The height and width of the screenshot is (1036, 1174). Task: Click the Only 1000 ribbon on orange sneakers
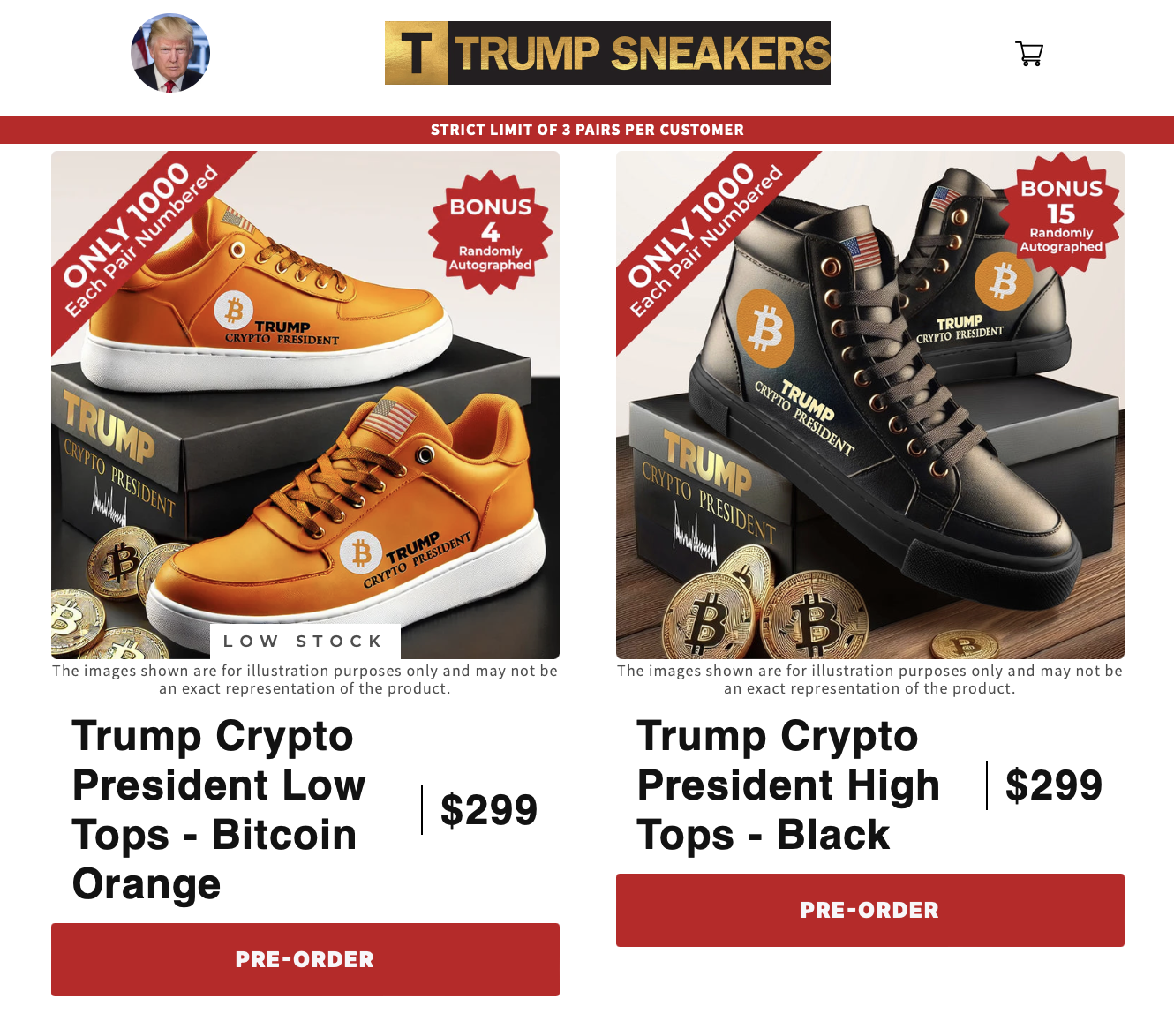[141, 238]
